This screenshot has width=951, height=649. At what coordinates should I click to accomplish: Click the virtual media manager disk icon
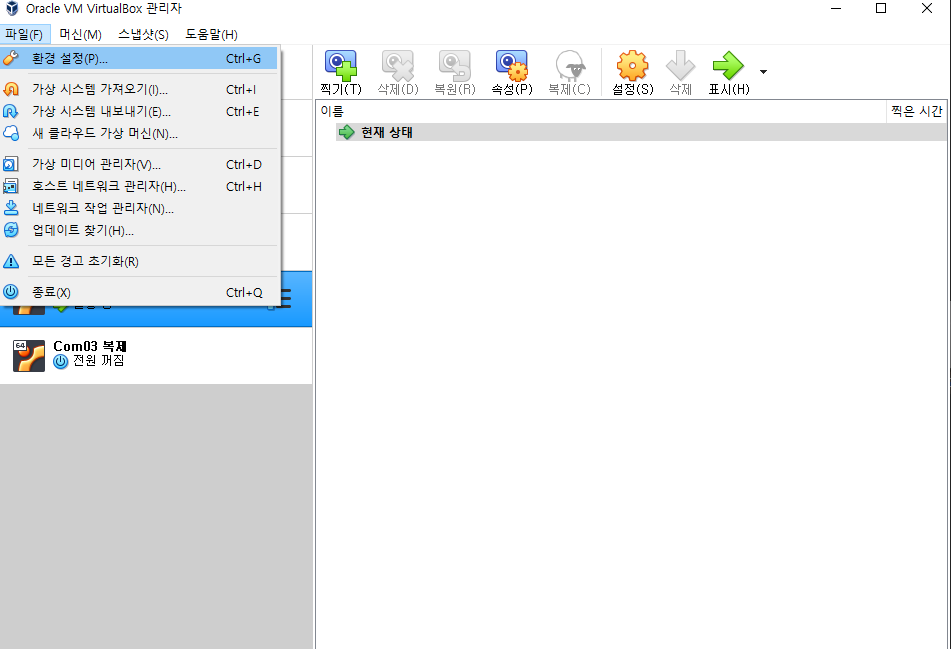pyautogui.click(x=11, y=164)
